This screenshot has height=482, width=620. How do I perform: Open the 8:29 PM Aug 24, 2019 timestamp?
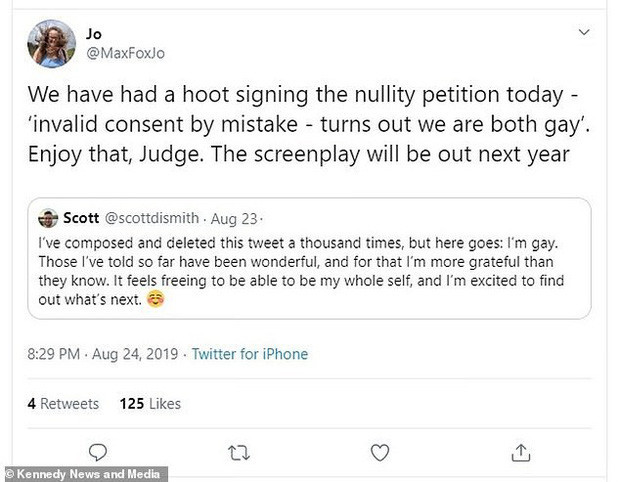[x=103, y=354]
